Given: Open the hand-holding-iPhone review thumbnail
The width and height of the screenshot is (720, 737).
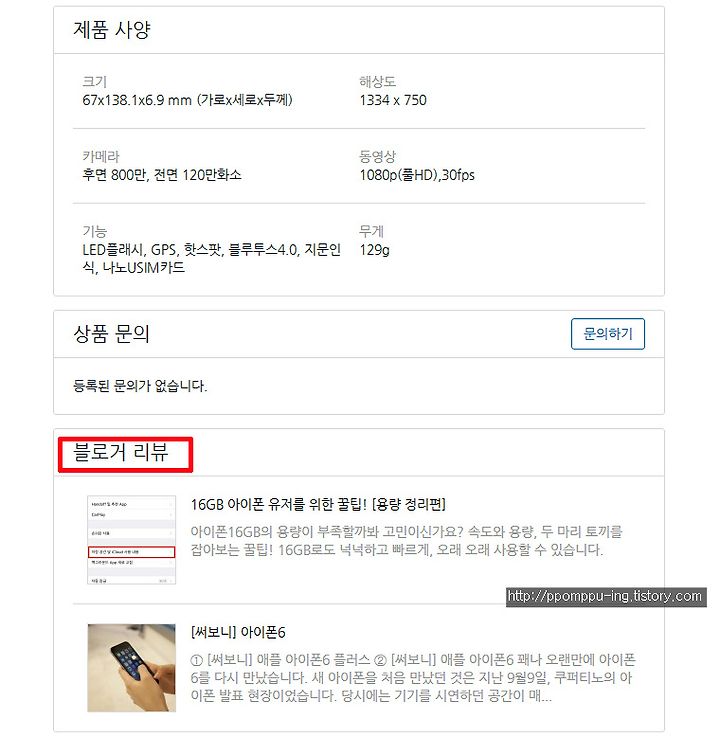Looking at the screenshot, I should [x=132, y=667].
